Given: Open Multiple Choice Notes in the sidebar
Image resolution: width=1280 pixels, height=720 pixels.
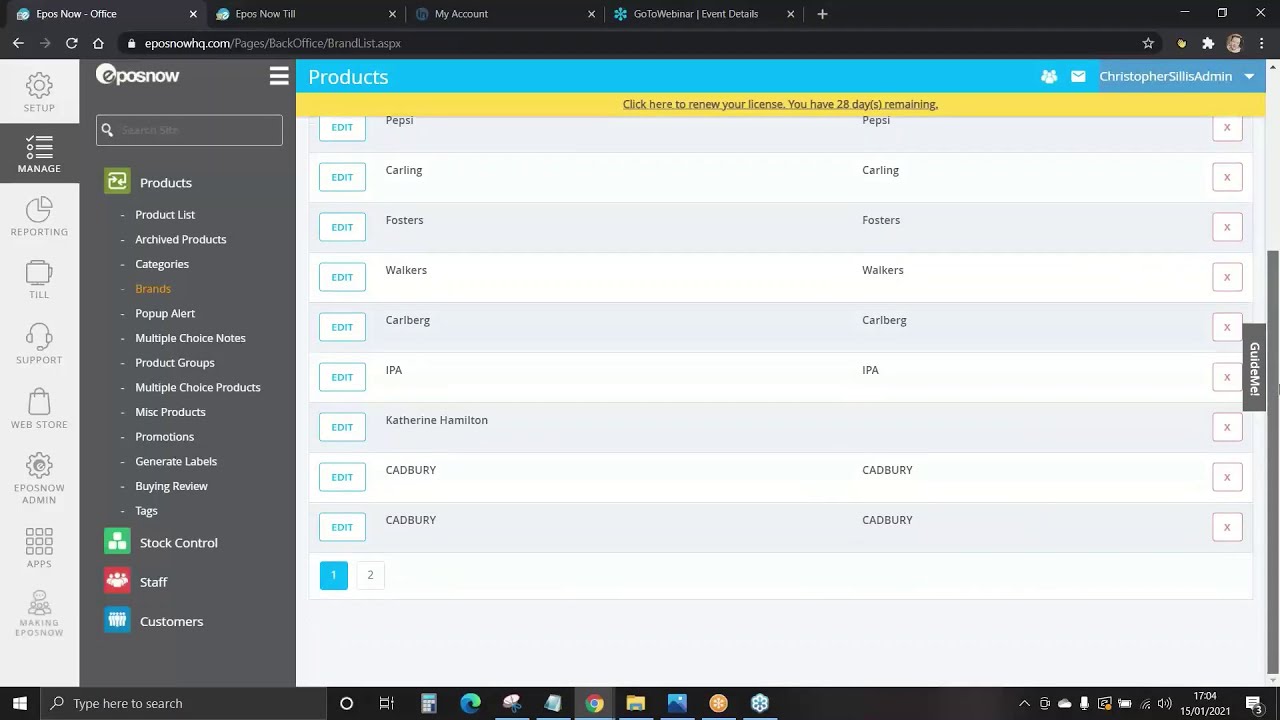Looking at the screenshot, I should (x=190, y=338).
